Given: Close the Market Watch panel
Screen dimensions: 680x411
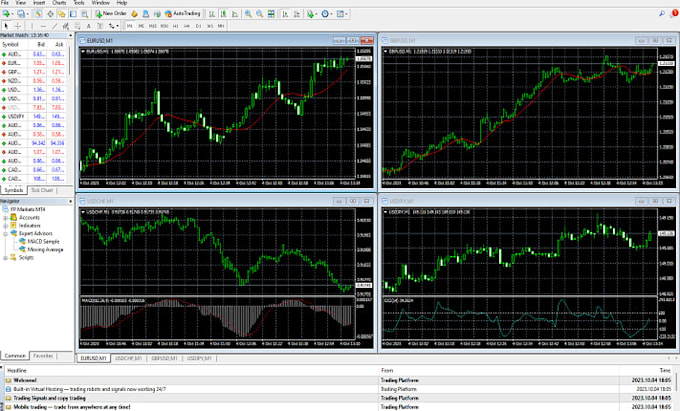Looking at the screenshot, I should click(x=70, y=36).
